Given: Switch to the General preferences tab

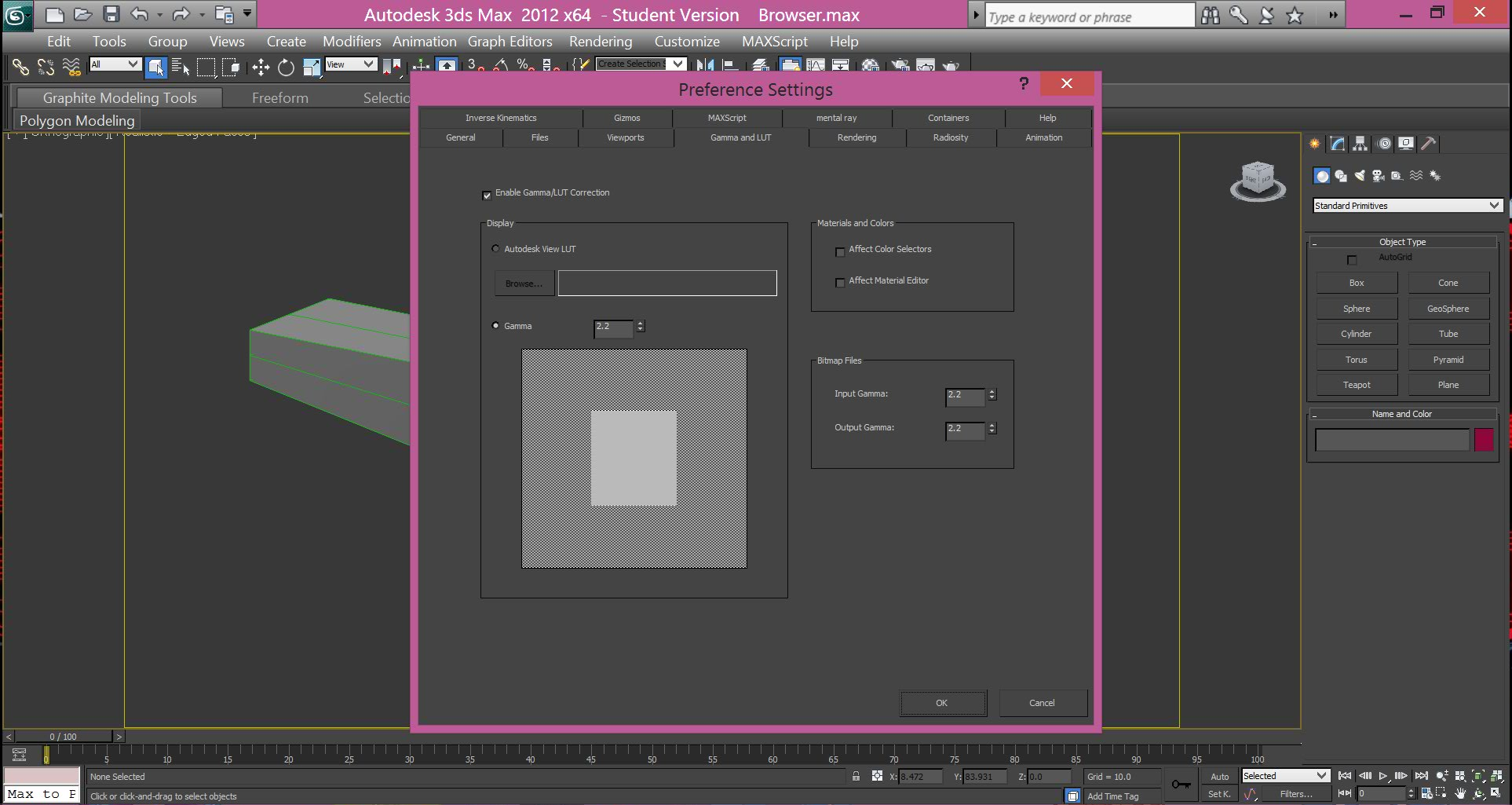Looking at the screenshot, I should (460, 137).
